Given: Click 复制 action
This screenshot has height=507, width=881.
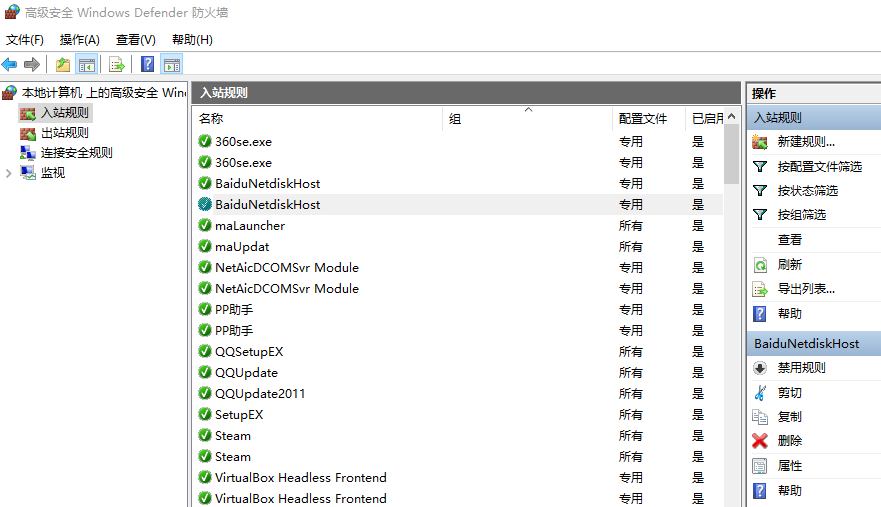Looking at the screenshot, I should point(789,417).
